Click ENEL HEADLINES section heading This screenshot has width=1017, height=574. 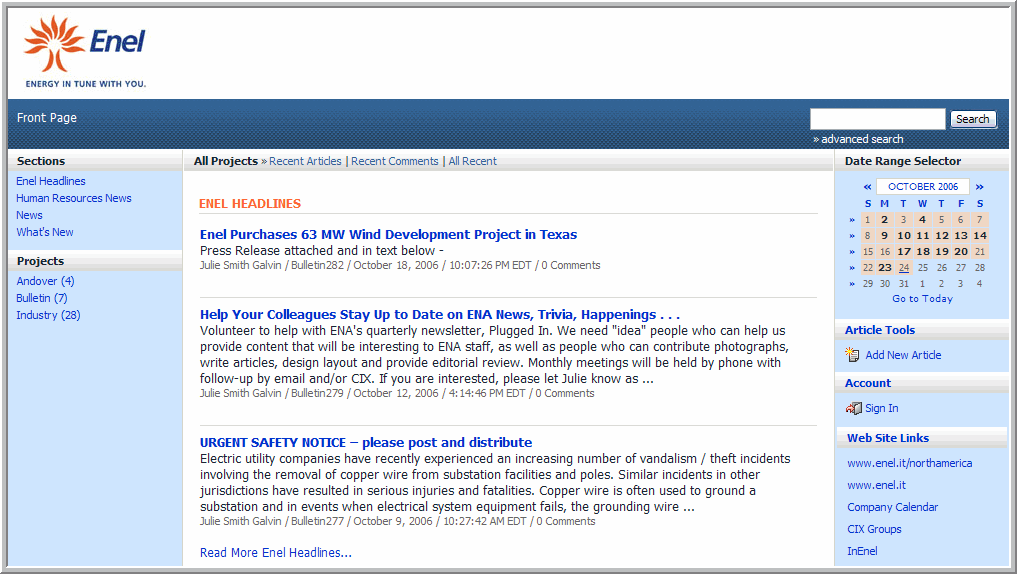click(x=250, y=204)
